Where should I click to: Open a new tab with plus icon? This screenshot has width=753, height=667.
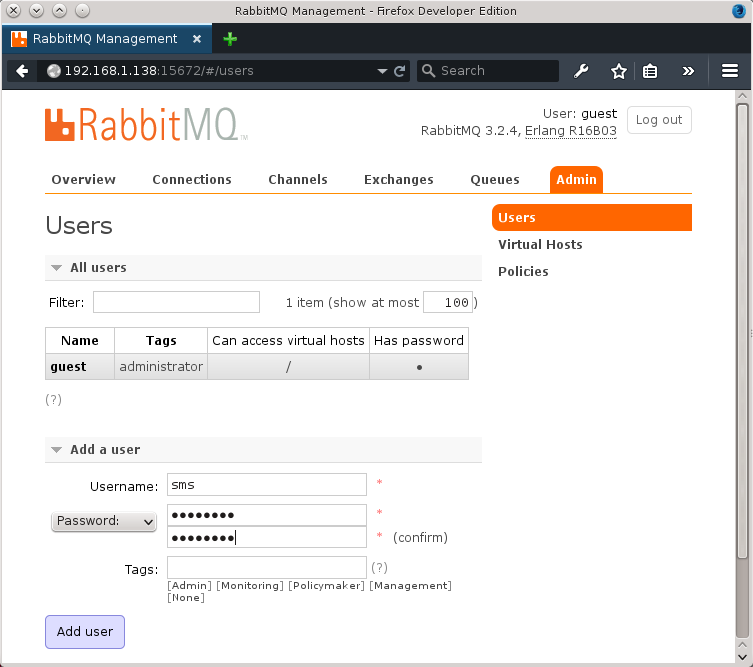tap(230, 39)
